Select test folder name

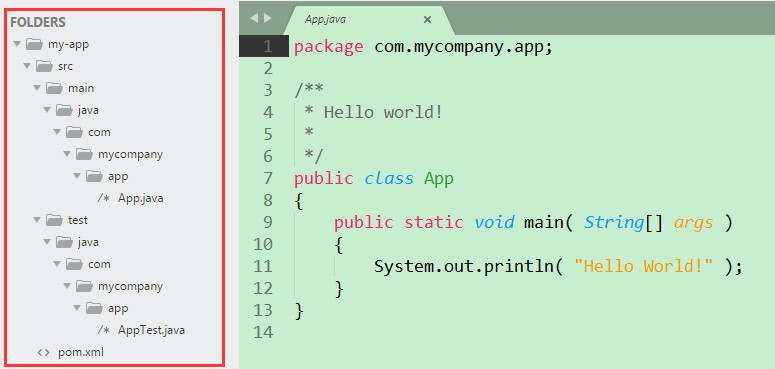coord(78,220)
